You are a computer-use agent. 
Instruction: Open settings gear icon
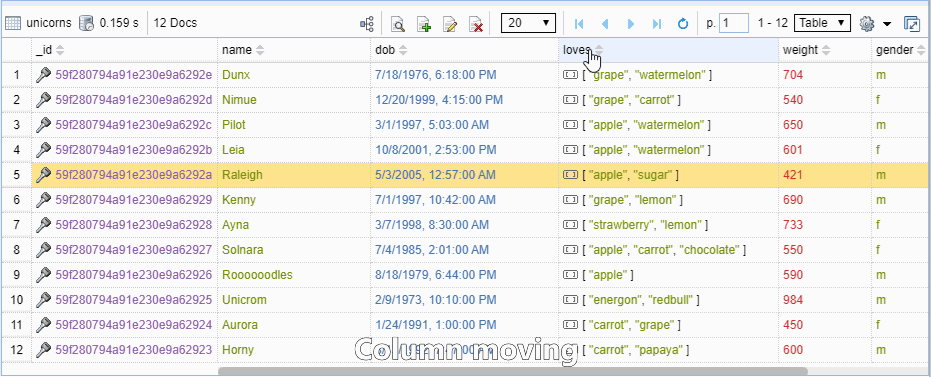pyautogui.click(x=867, y=24)
